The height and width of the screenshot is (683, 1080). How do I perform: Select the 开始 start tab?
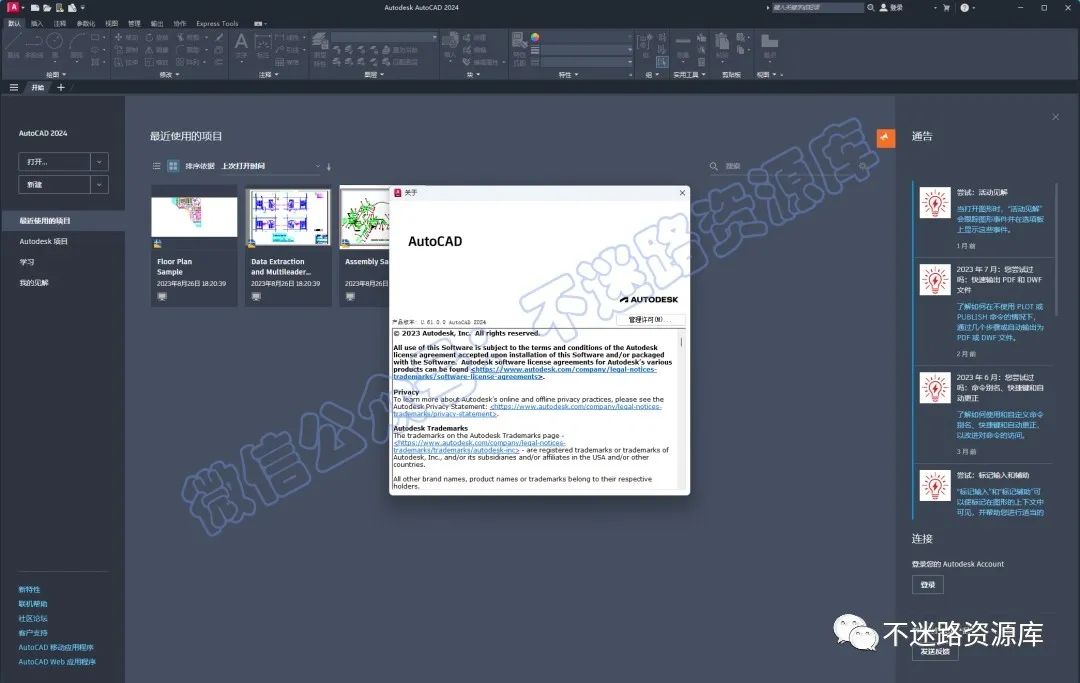pos(38,87)
